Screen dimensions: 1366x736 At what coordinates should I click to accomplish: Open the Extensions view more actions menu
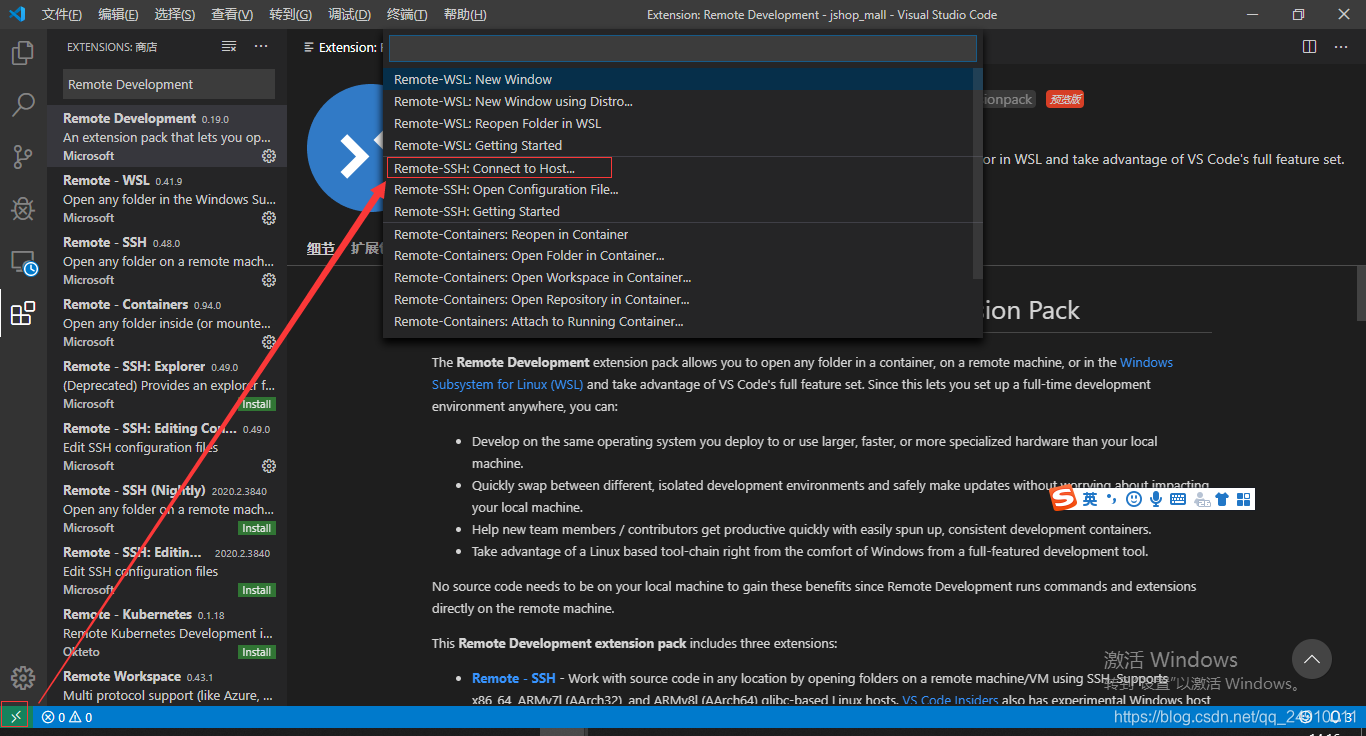261,47
